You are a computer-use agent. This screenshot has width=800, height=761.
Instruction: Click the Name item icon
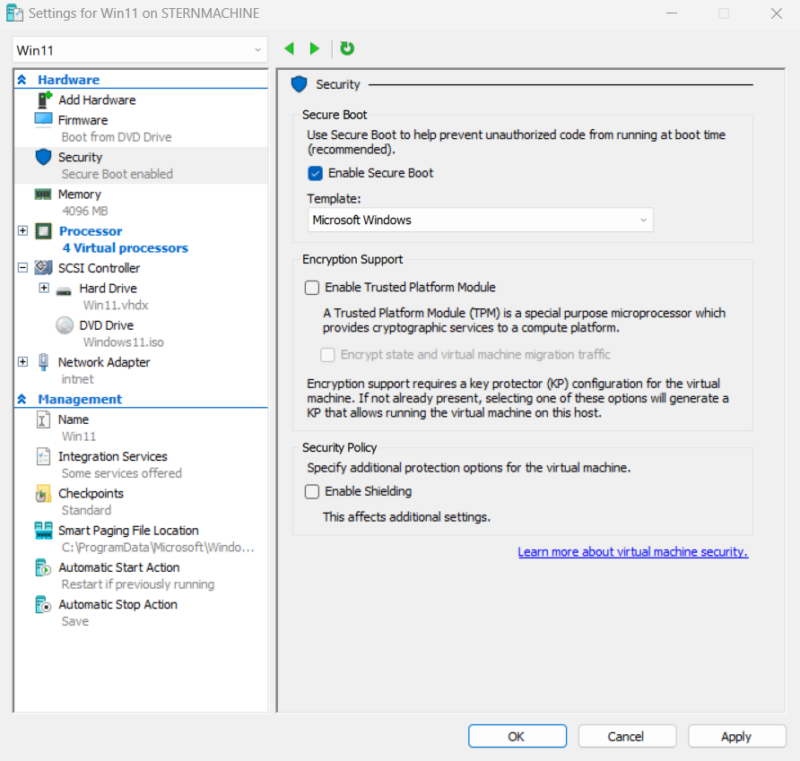coord(43,420)
